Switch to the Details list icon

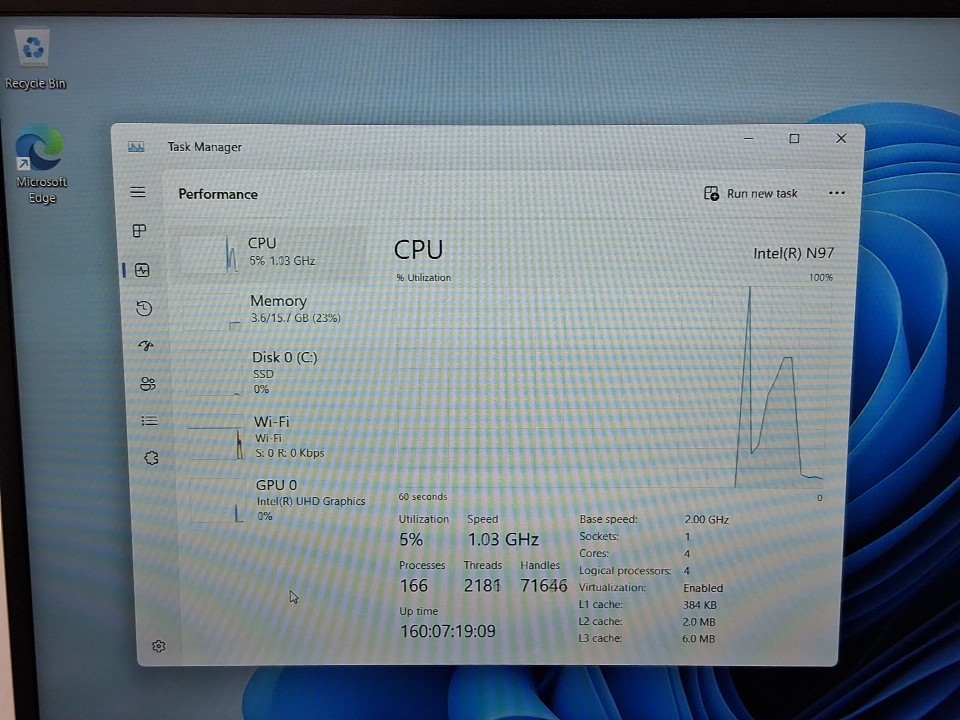pos(150,421)
